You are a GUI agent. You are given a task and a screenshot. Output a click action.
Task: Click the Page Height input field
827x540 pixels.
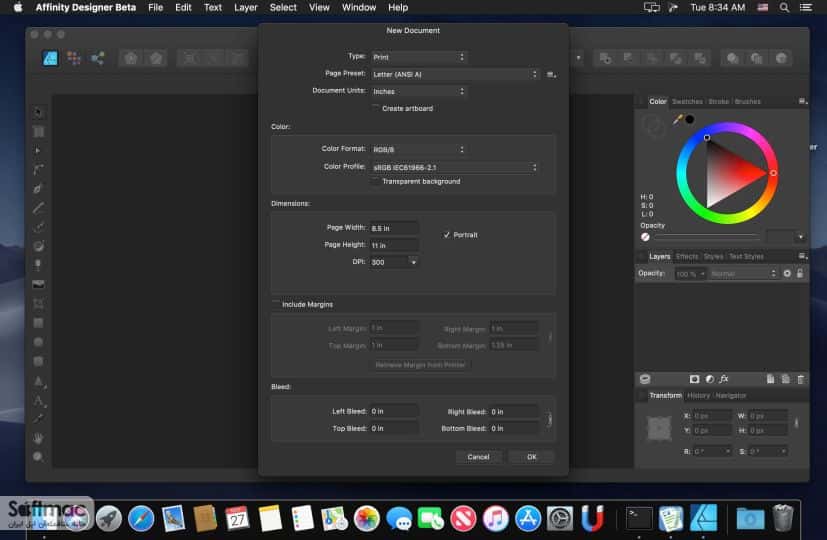pos(394,245)
